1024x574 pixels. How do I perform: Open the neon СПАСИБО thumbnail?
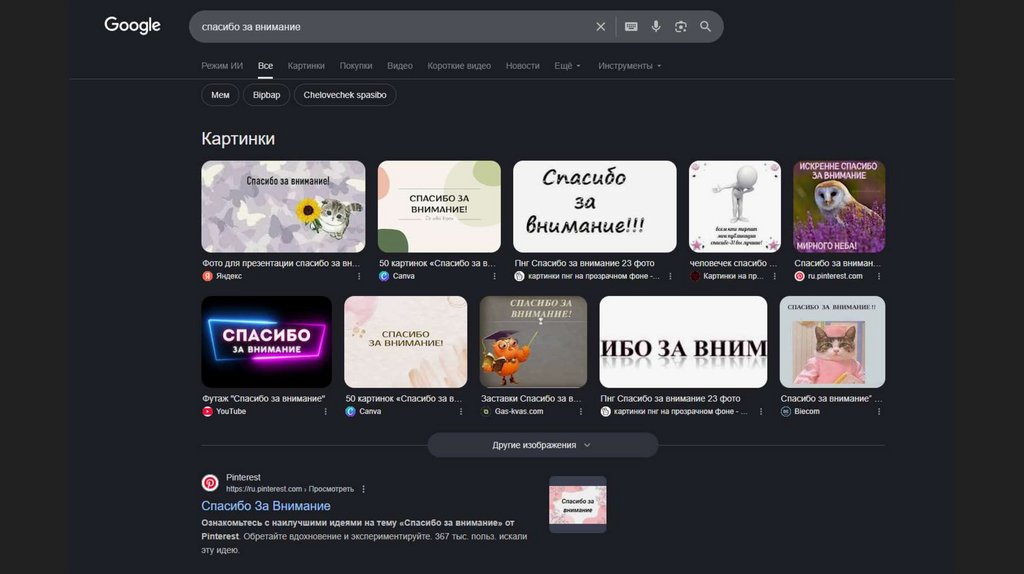(x=266, y=342)
